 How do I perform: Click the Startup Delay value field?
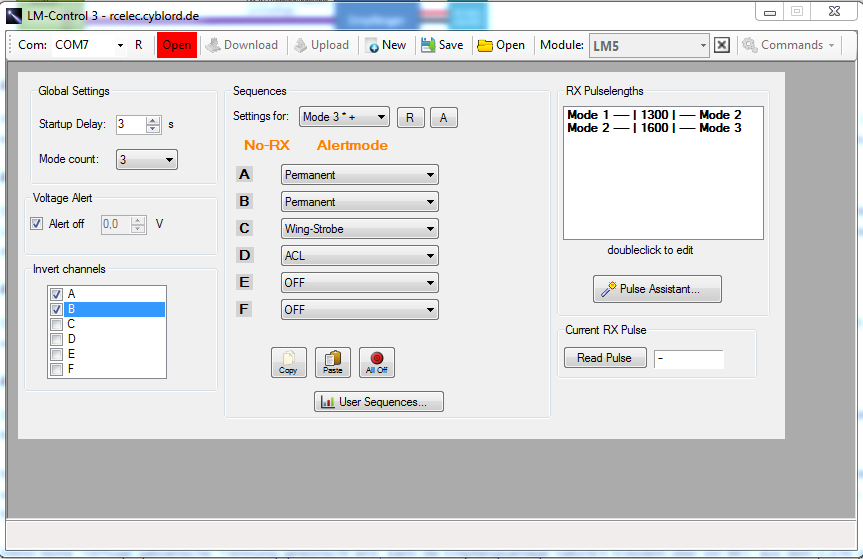pyautogui.click(x=132, y=125)
